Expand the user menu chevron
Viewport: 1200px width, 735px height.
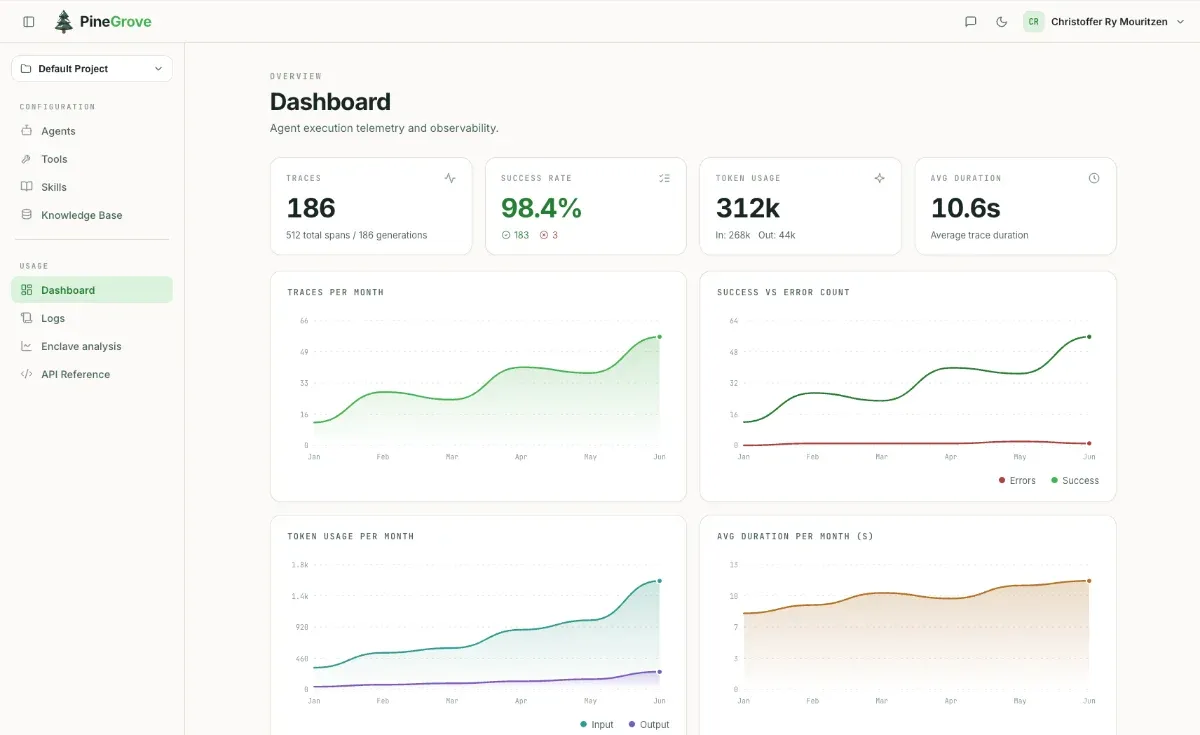click(1180, 21)
